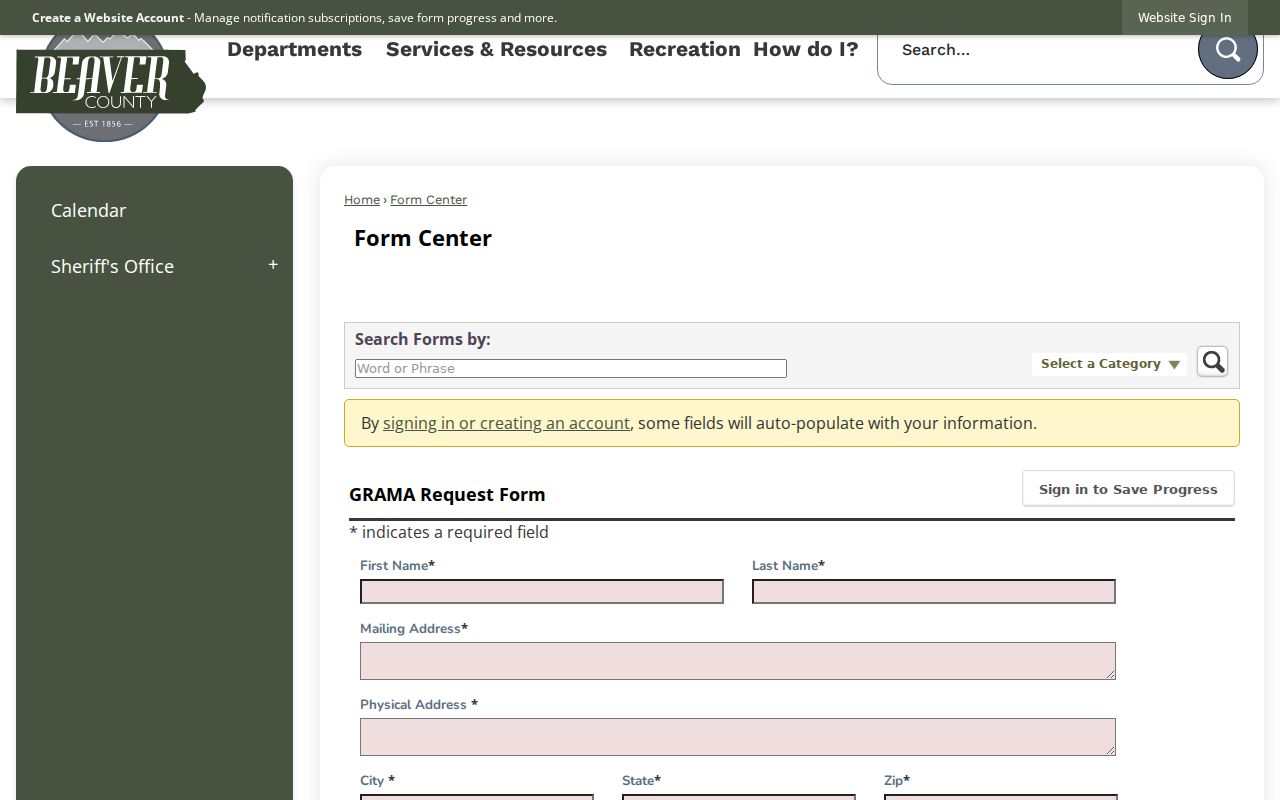Screen dimensions: 1280x800
Task: Focus the Physical Address field
Action: click(738, 737)
